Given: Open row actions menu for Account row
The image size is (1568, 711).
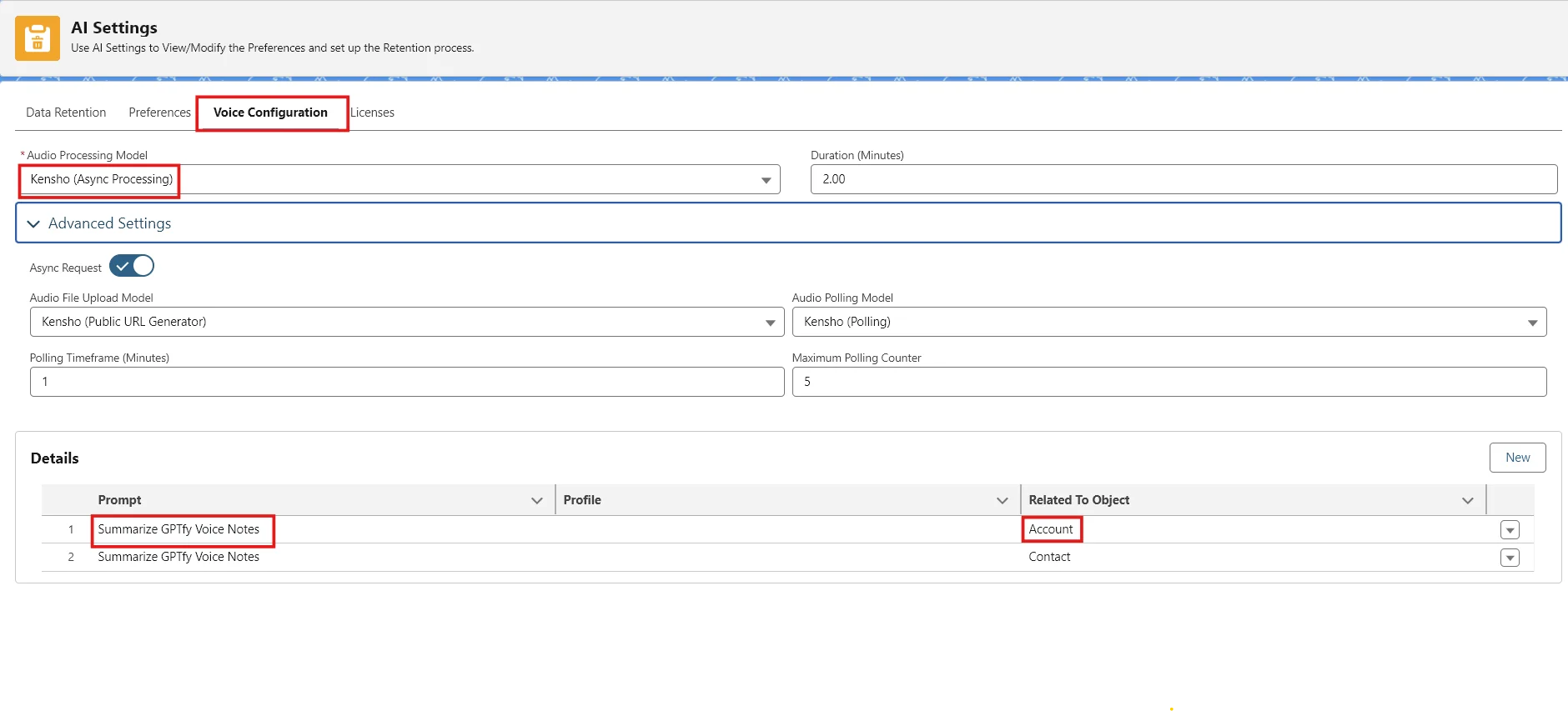Looking at the screenshot, I should pyautogui.click(x=1510, y=530).
